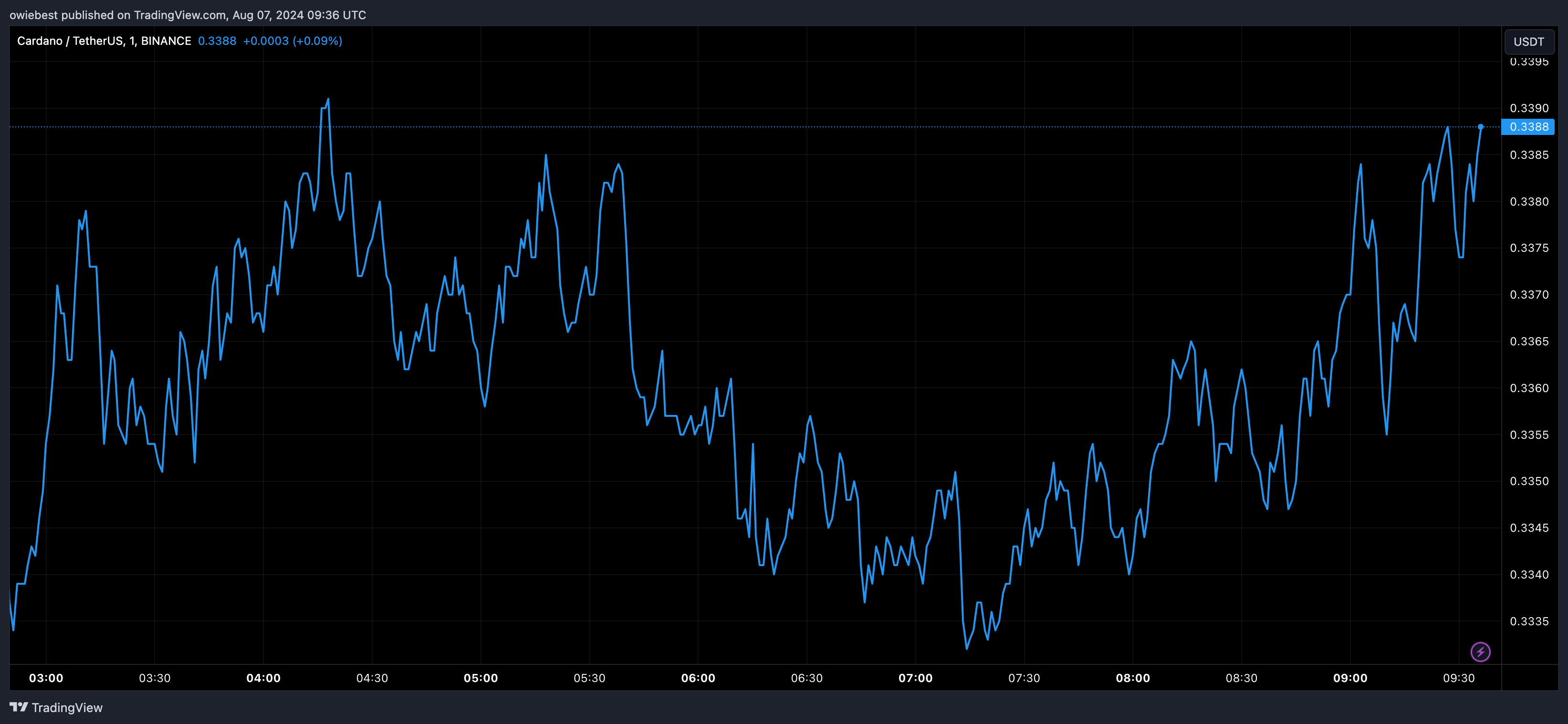
Task: Click the 0.3335 price axis label
Action: [1529, 621]
